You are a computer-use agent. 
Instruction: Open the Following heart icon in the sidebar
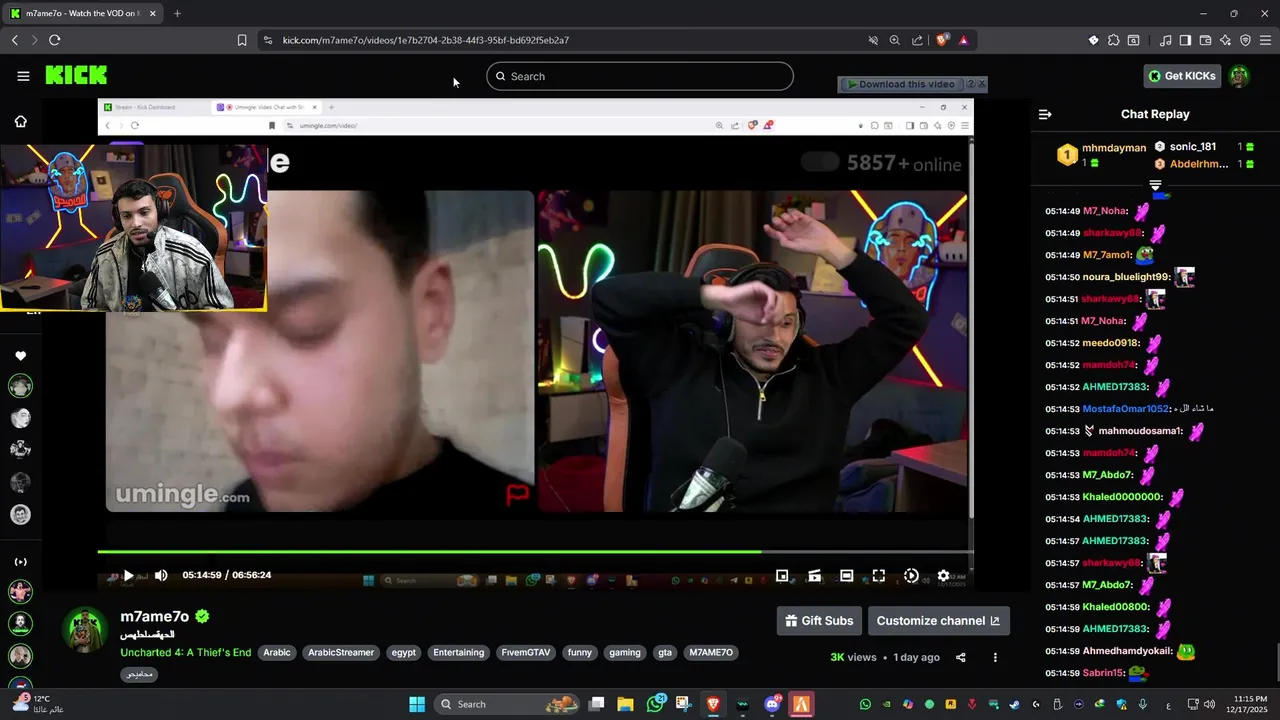pos(20,356)
